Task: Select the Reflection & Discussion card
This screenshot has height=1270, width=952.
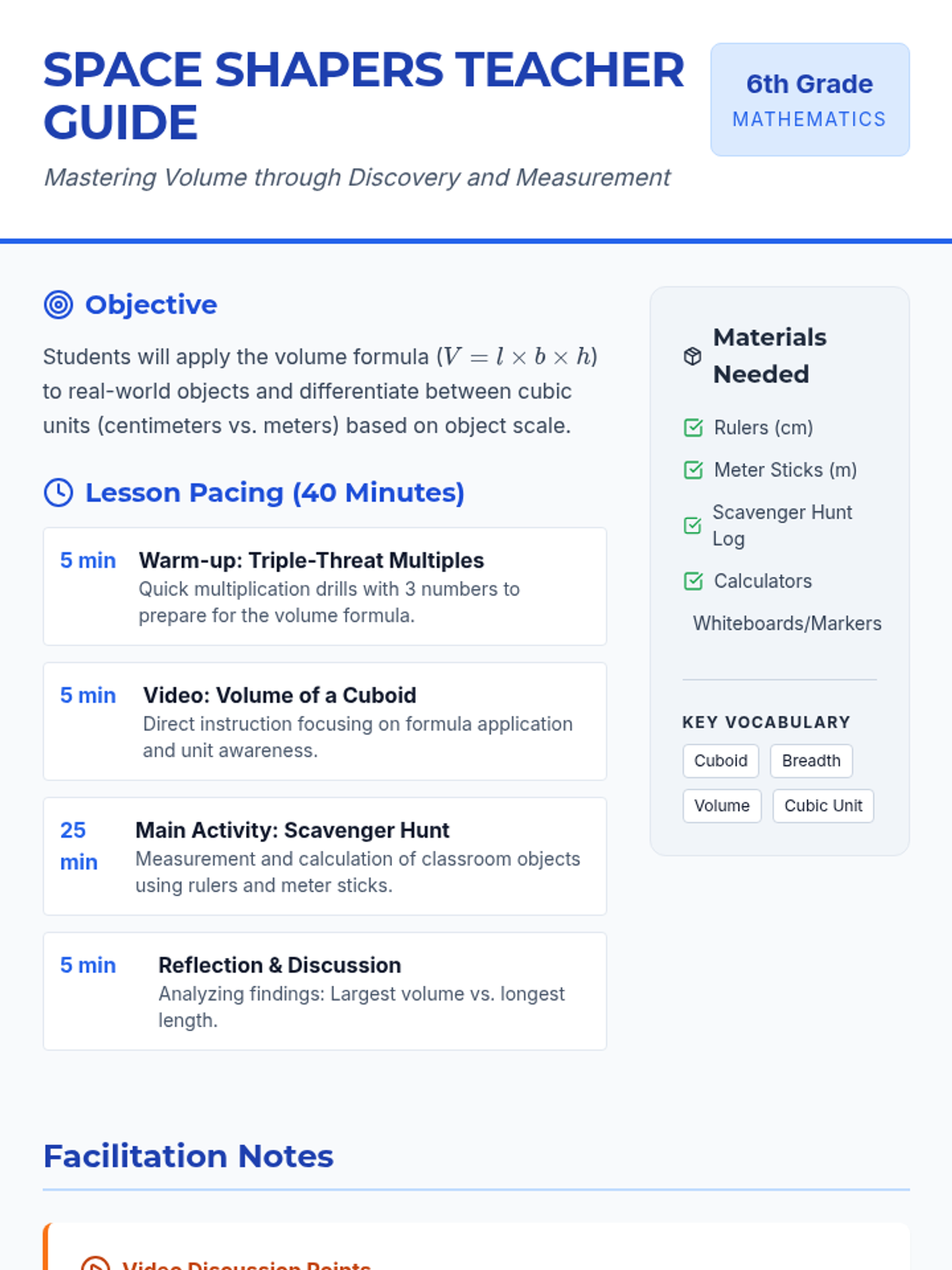Action: [324, 991]
